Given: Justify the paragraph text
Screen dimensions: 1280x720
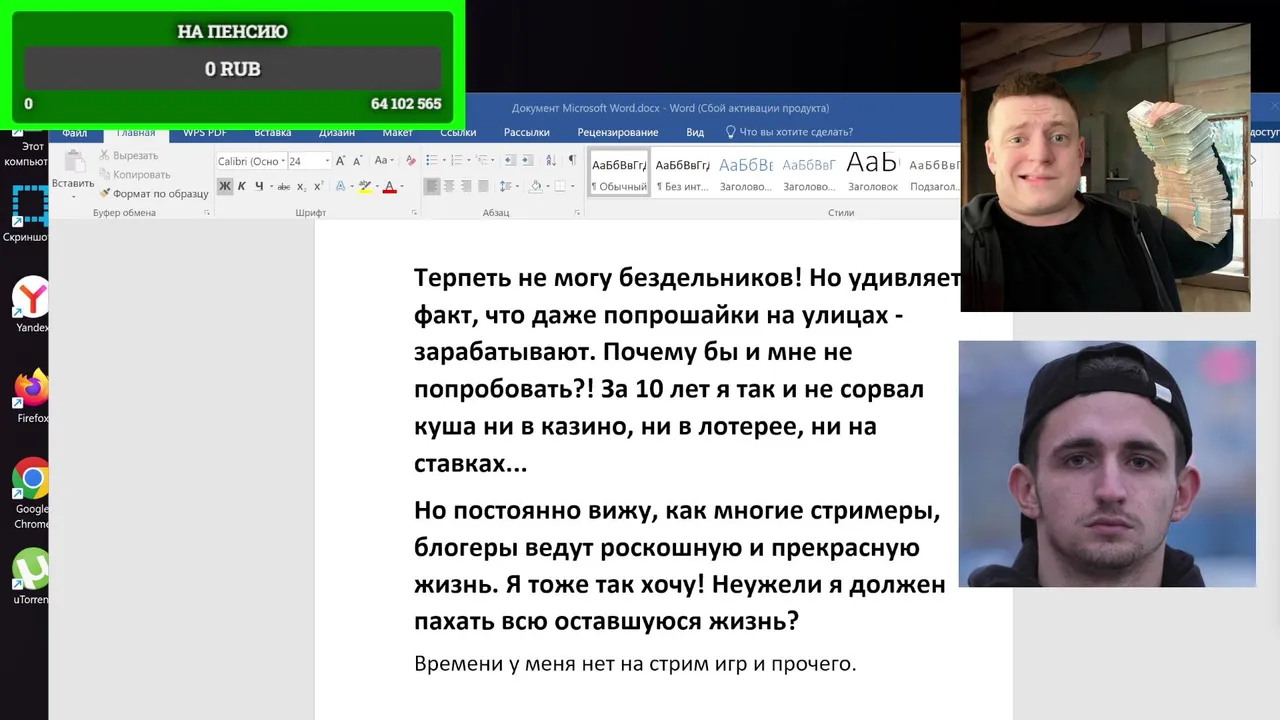Looking at the screenshot, I should [483, 186].
